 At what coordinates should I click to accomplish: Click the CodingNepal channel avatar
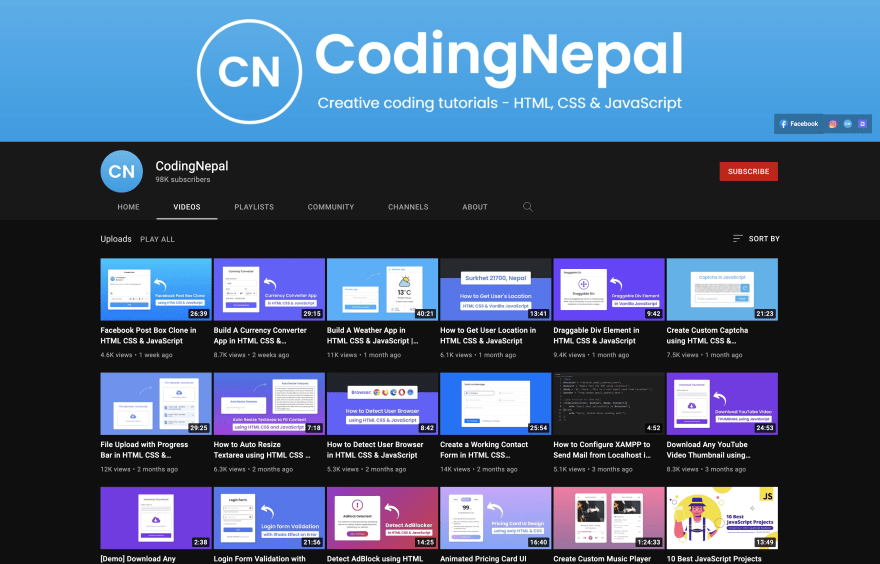tap(121, 171)
